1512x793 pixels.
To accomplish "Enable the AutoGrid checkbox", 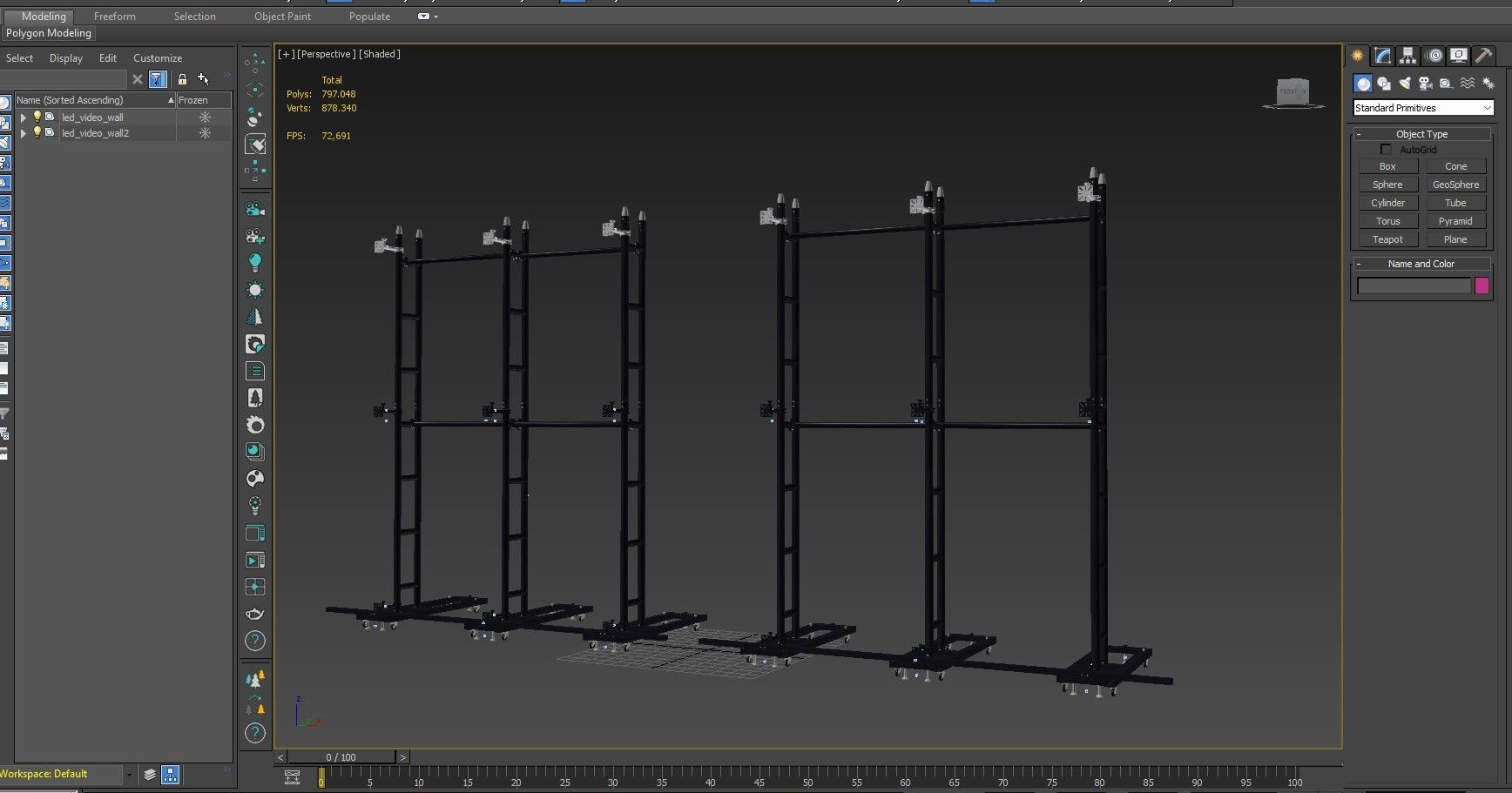I will tap(1386, 150).
